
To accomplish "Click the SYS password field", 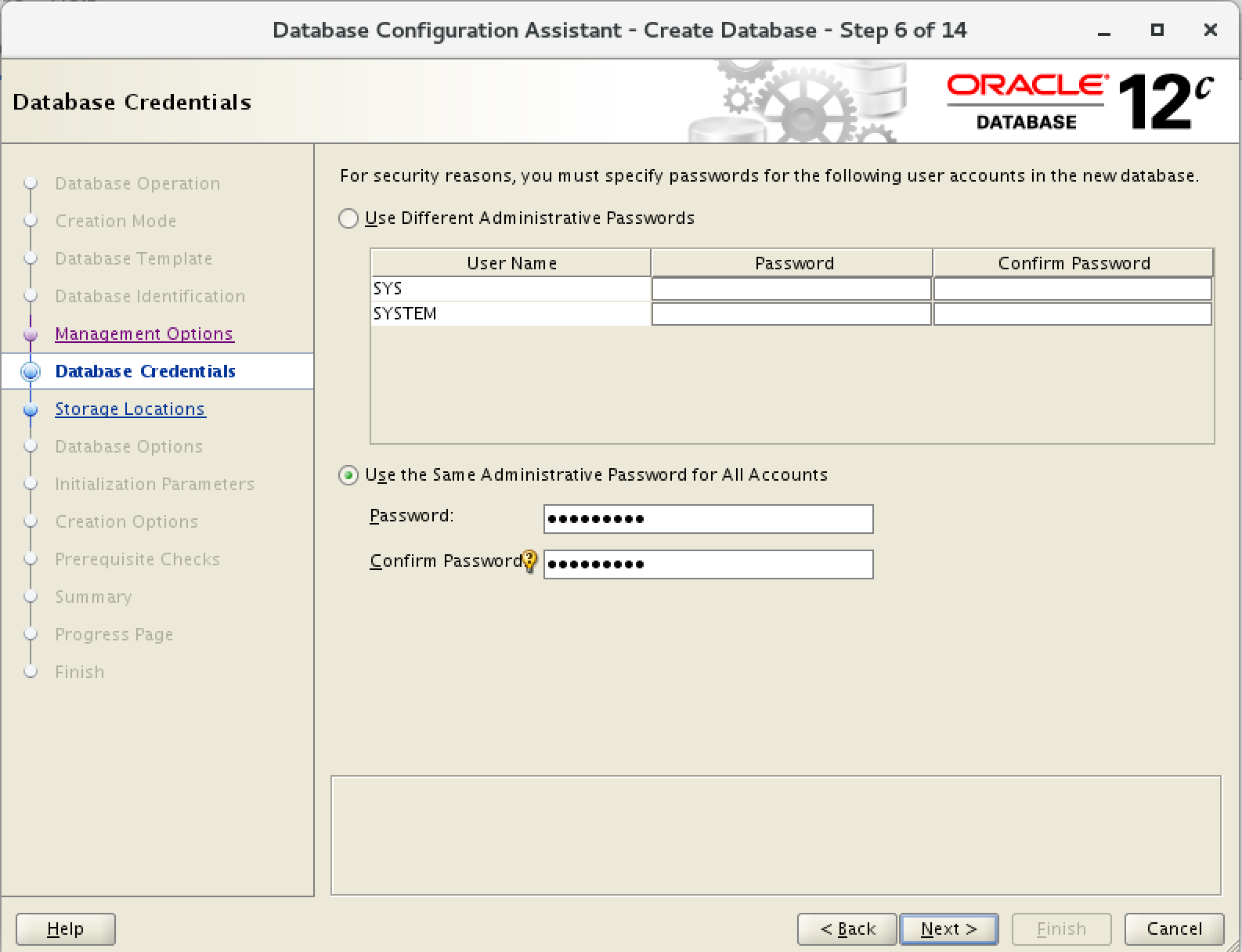I will pos(791,289).
